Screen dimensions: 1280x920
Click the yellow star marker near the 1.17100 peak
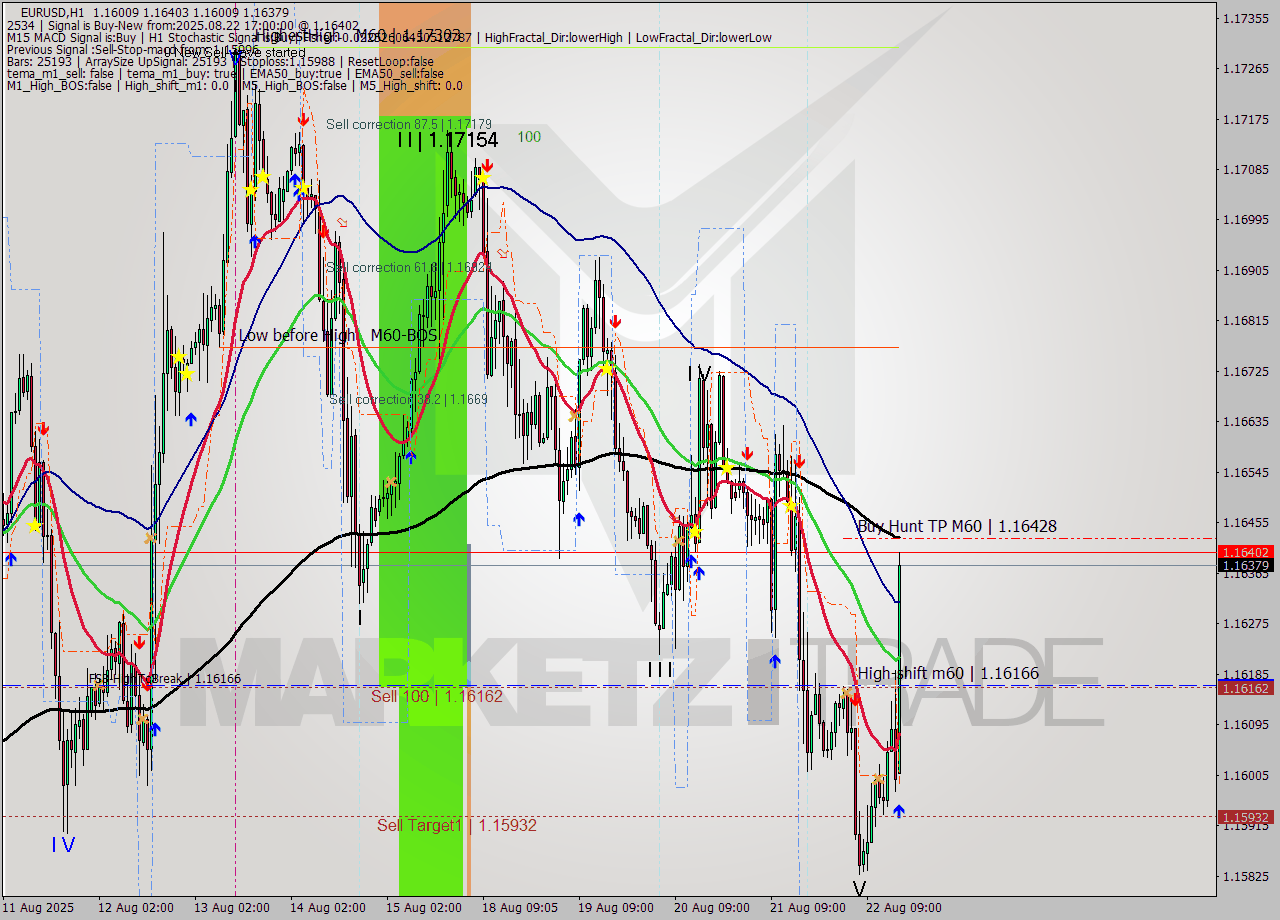pos(484,177)
